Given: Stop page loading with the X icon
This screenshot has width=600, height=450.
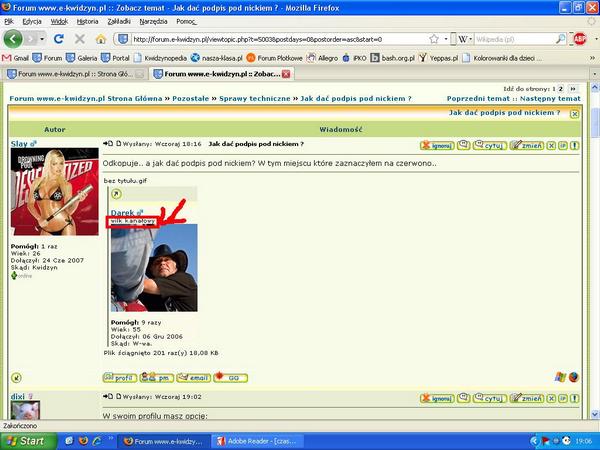Looking at the screenshot, I should (78, 39).
